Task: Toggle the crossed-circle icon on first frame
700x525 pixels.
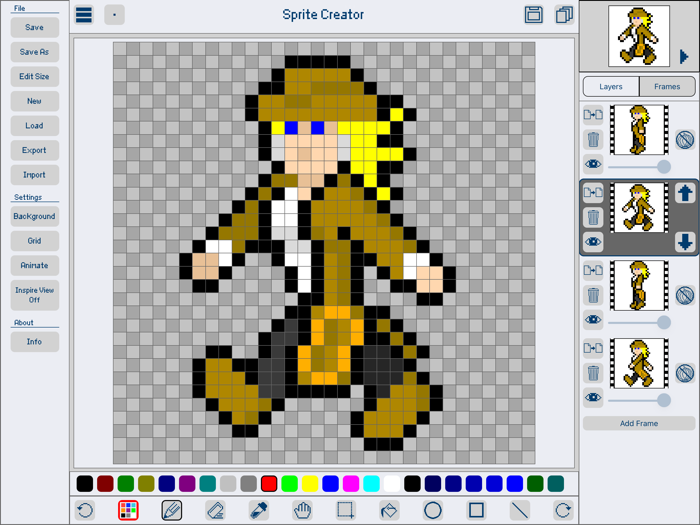Action: (685, 140)
